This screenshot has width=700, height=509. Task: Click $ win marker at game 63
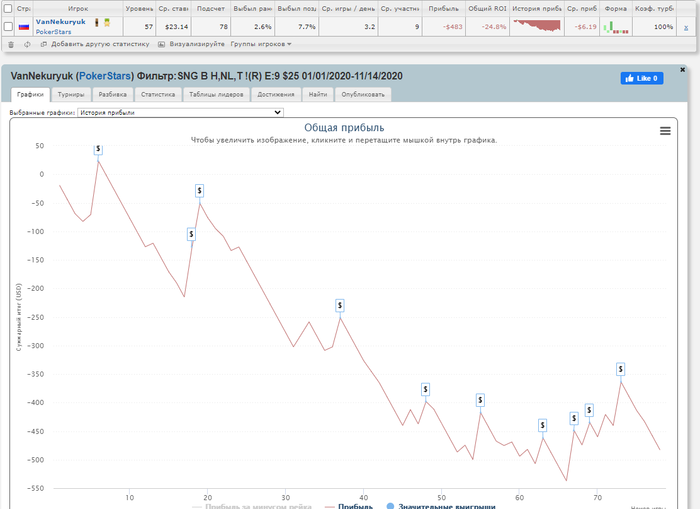pos(542,426)
